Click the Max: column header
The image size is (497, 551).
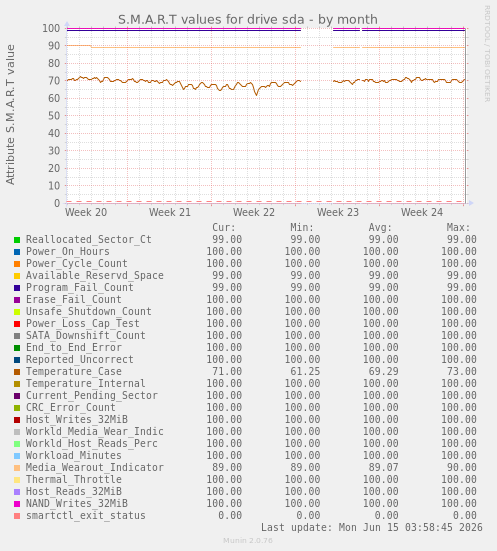pos(458,227)
